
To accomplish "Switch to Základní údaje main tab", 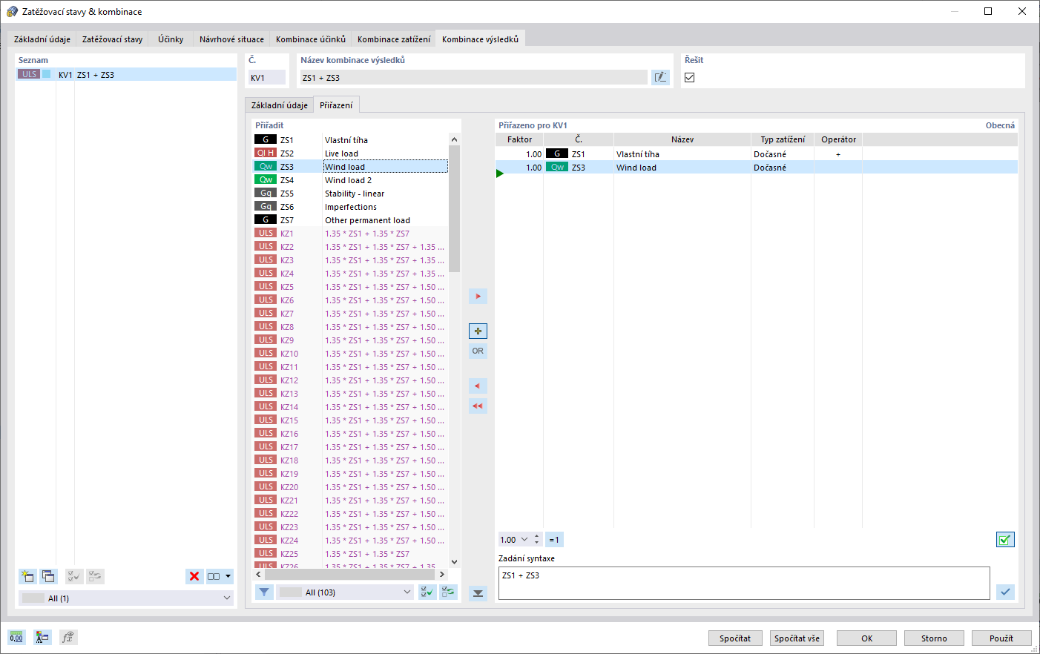I will 42,39.
